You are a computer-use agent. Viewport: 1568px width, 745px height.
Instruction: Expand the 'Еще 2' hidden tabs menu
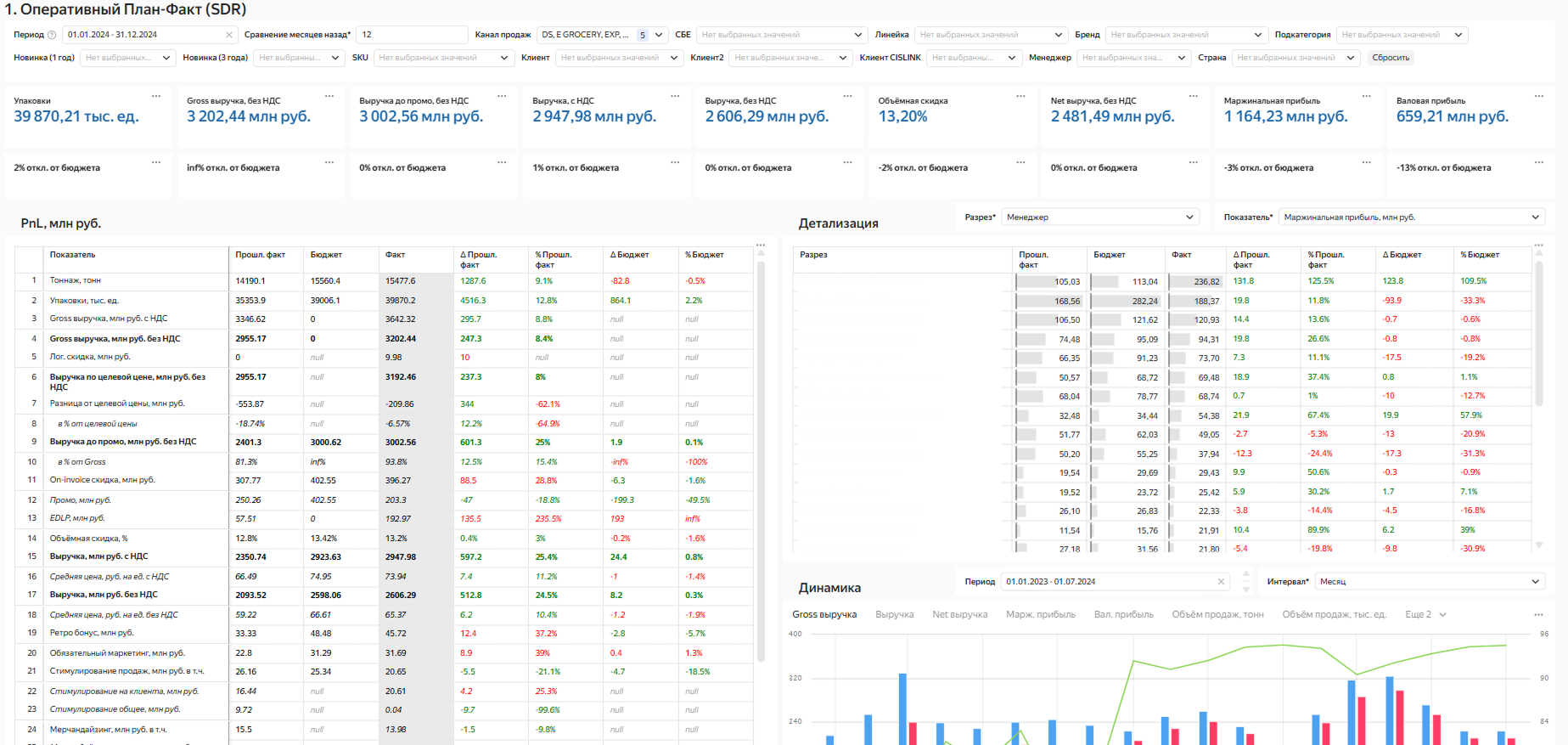point(1425,614)
